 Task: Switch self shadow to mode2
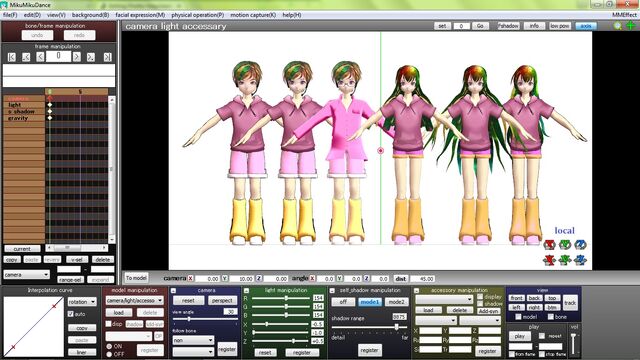coord(396,302)
